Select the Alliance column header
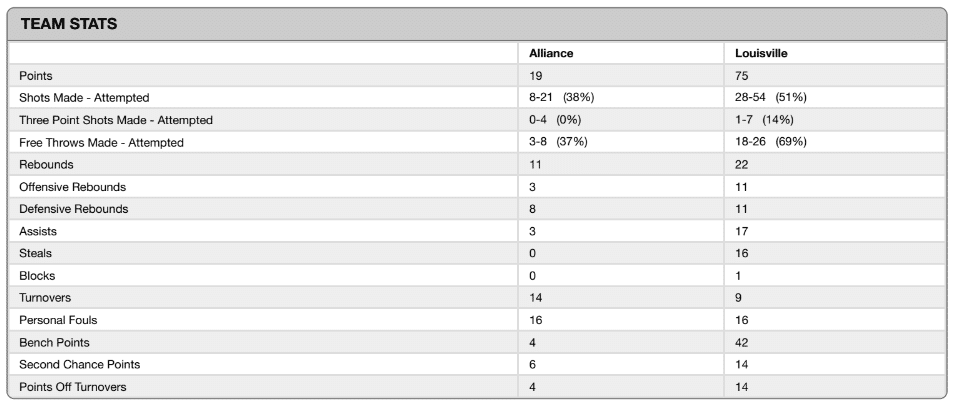This screenshot has width=955, height=409. pos(551,53)
